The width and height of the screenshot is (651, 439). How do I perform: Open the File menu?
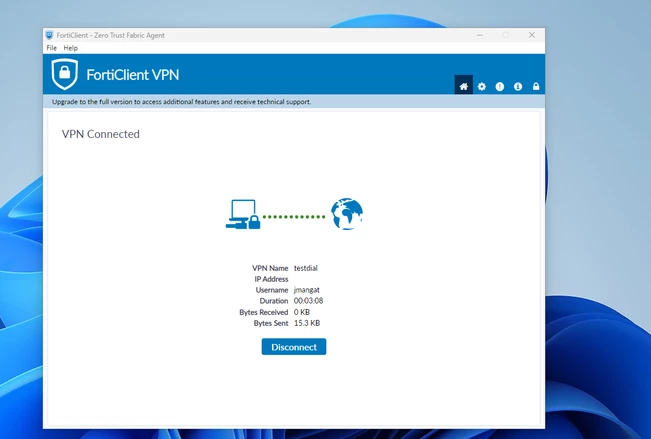point(51,48)
